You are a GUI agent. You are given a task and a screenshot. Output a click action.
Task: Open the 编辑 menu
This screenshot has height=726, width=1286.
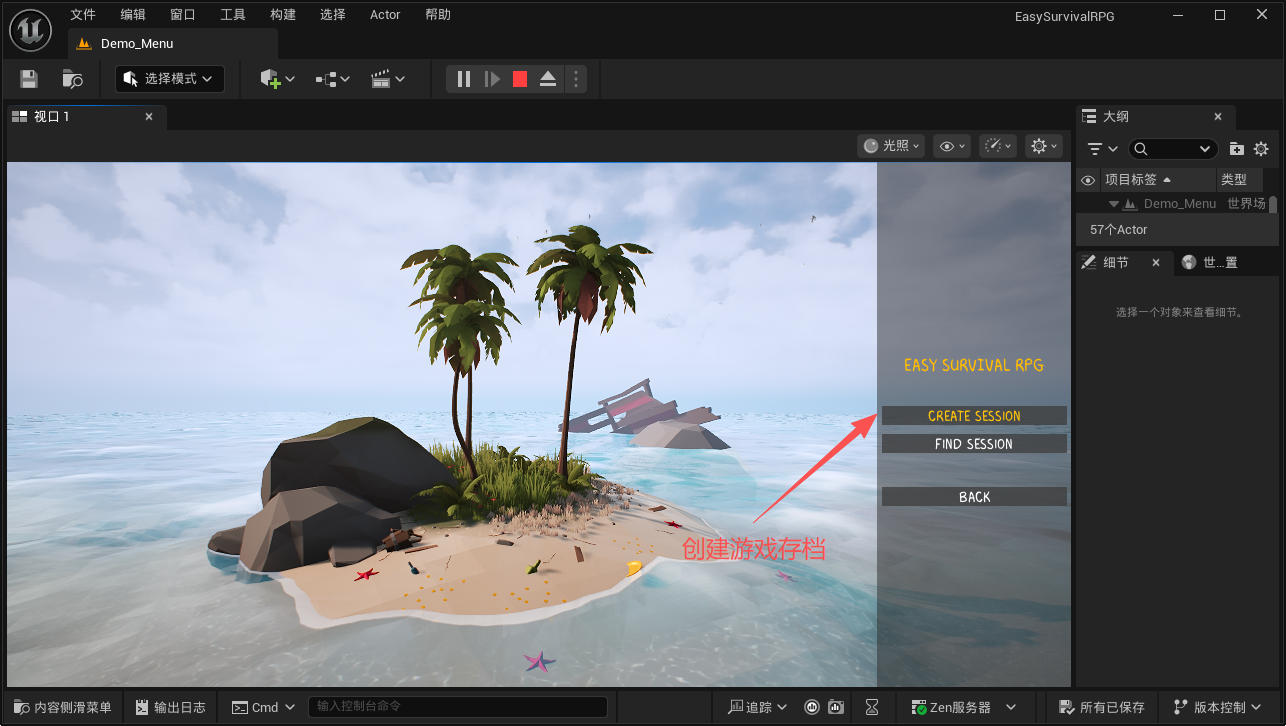click(133, 15)
